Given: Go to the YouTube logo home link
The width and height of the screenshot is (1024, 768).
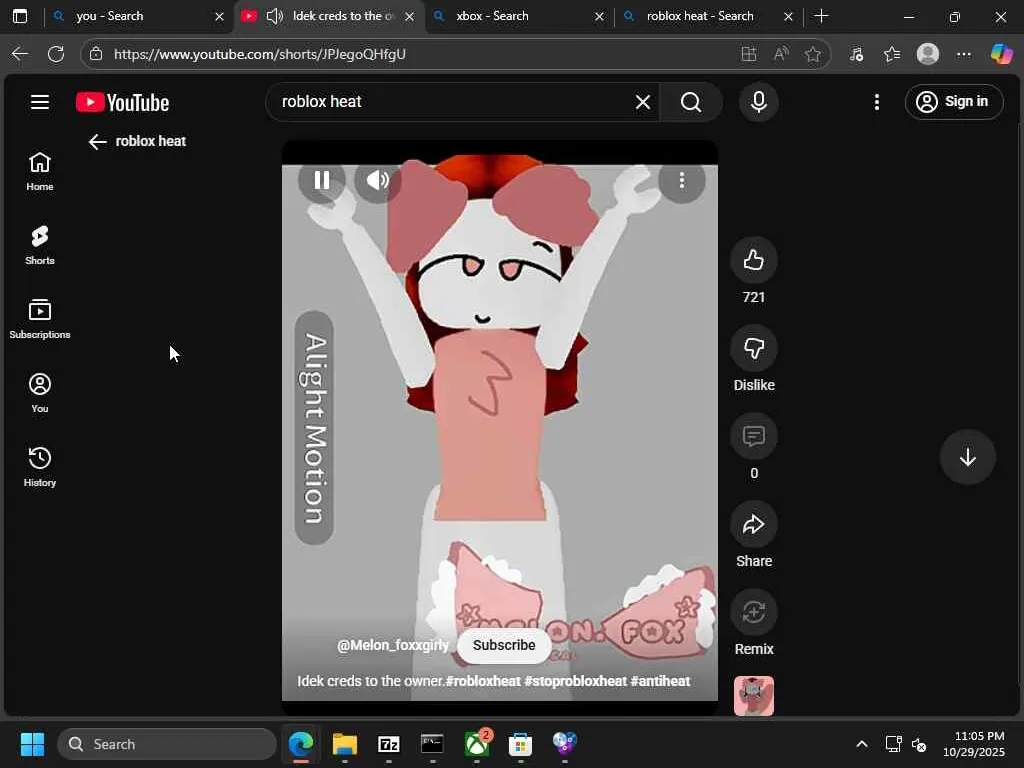Looking at the screenshot, I should click(123, 103).
